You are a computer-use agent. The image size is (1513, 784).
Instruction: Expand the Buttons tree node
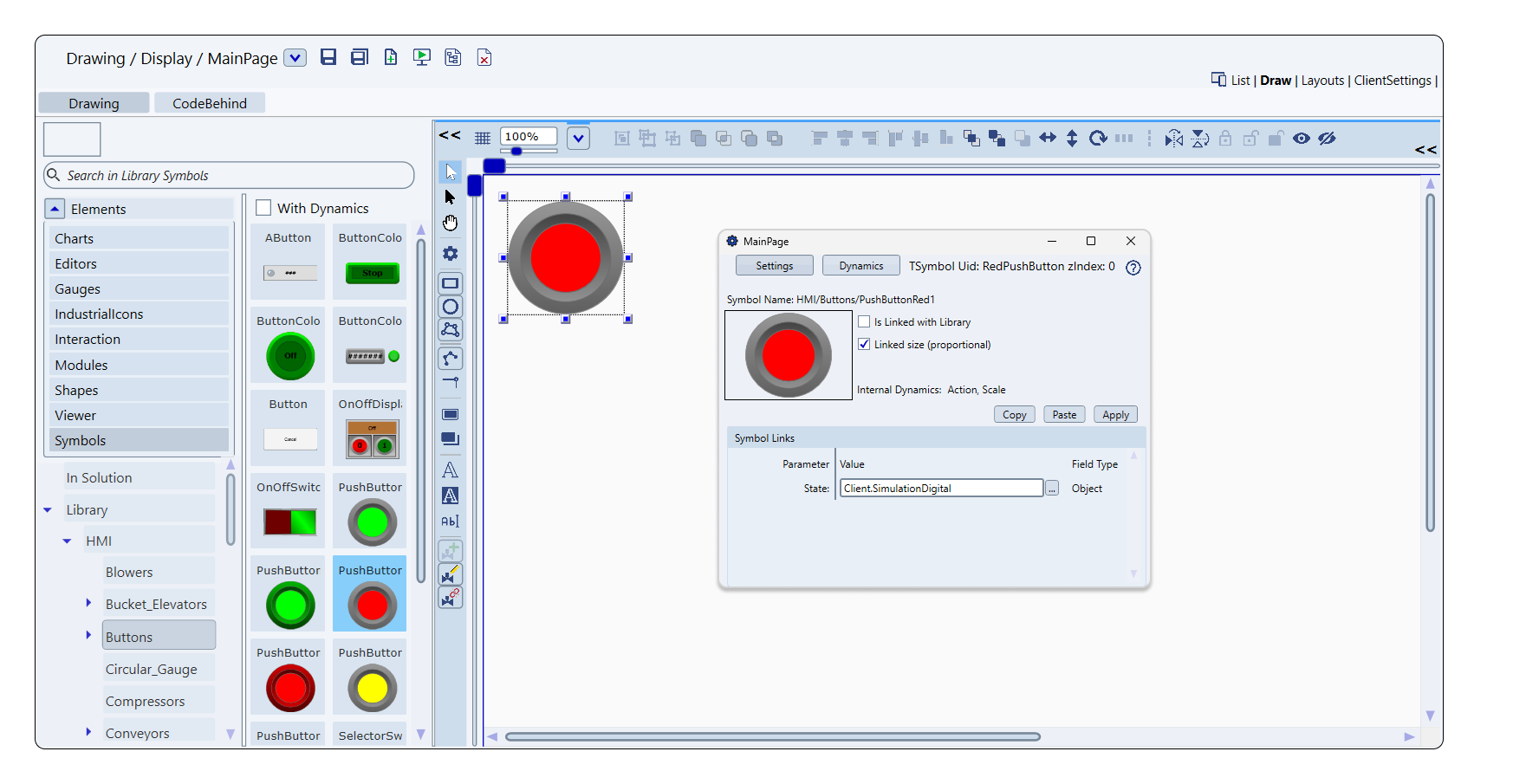[x=88, y=635]
